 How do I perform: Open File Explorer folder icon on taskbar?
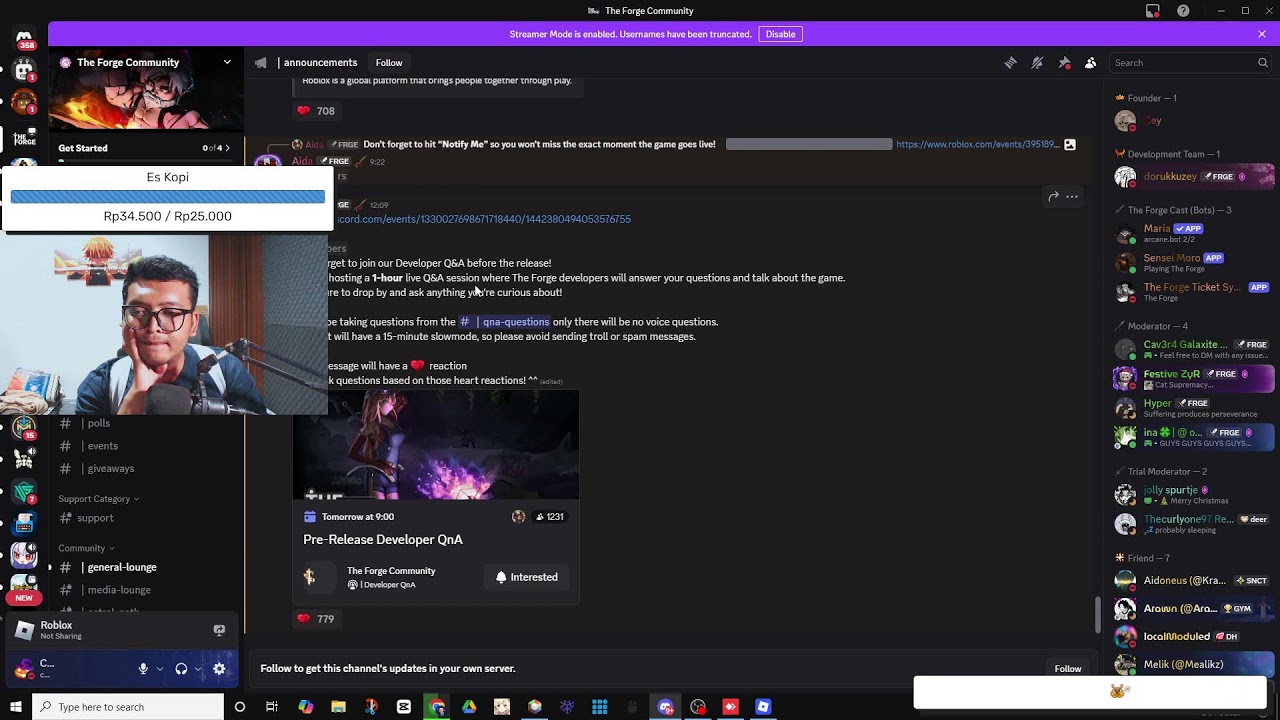click(338, 707)
